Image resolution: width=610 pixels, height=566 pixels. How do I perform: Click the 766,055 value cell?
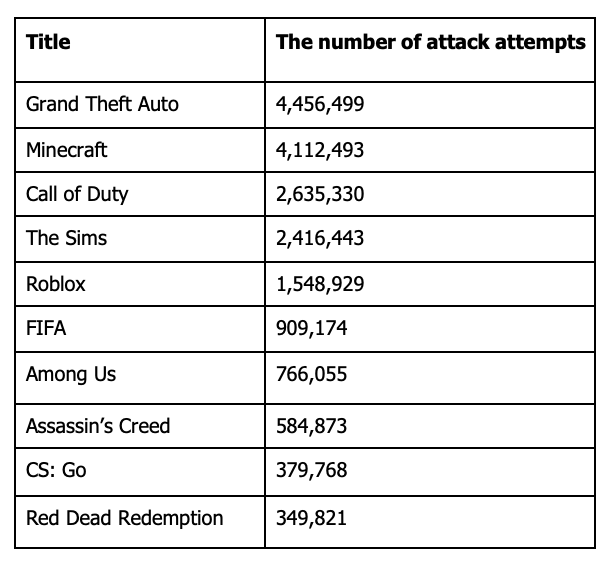click(312, 374)
